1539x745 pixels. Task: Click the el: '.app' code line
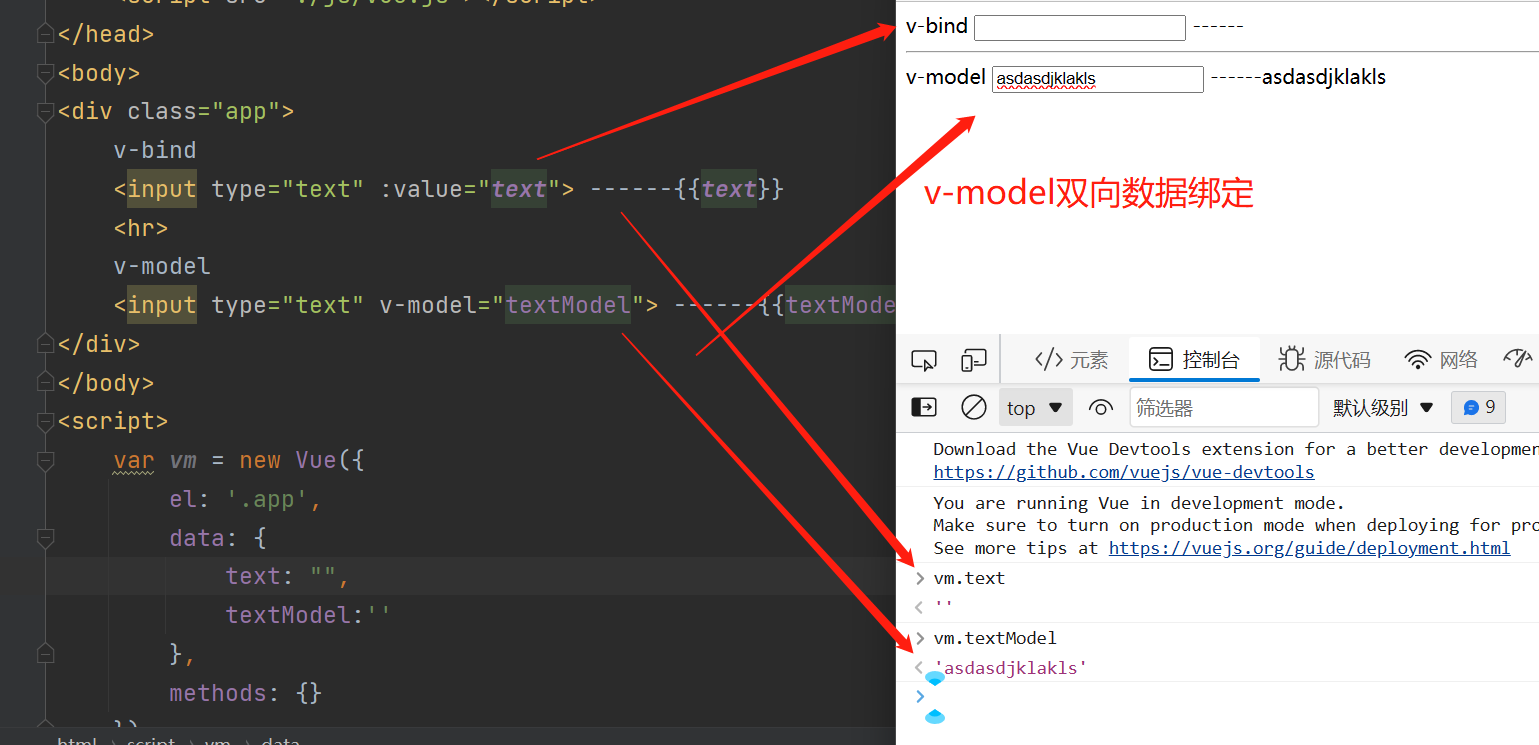[x=245, y=499]
